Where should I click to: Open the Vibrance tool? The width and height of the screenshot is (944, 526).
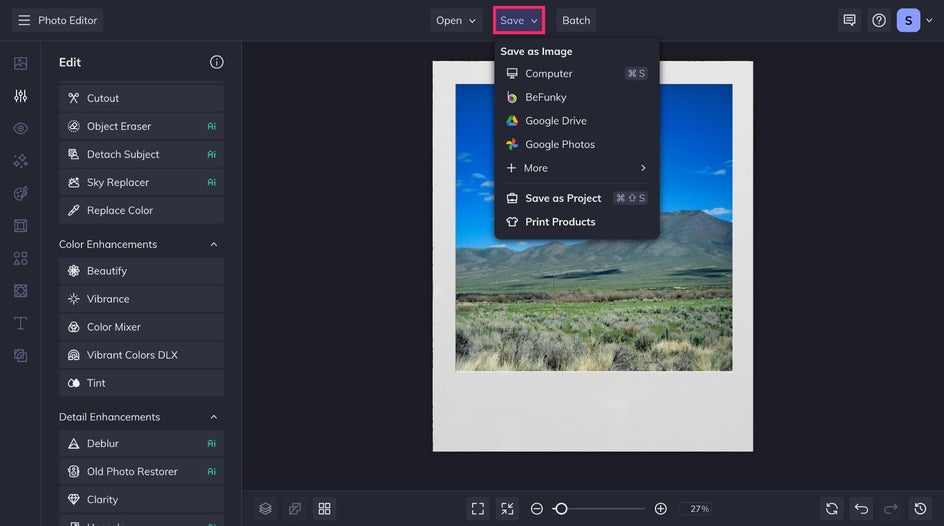[141, 299]
